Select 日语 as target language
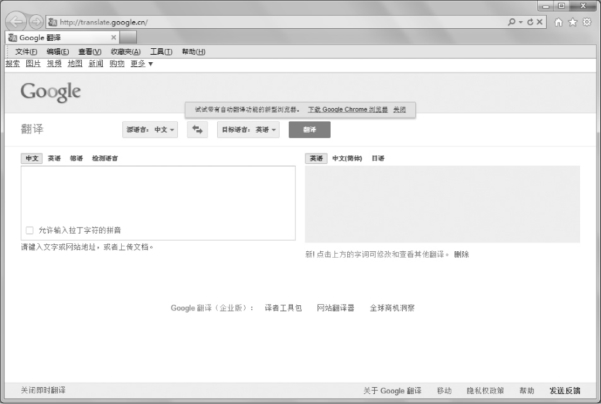 [378, 158]
